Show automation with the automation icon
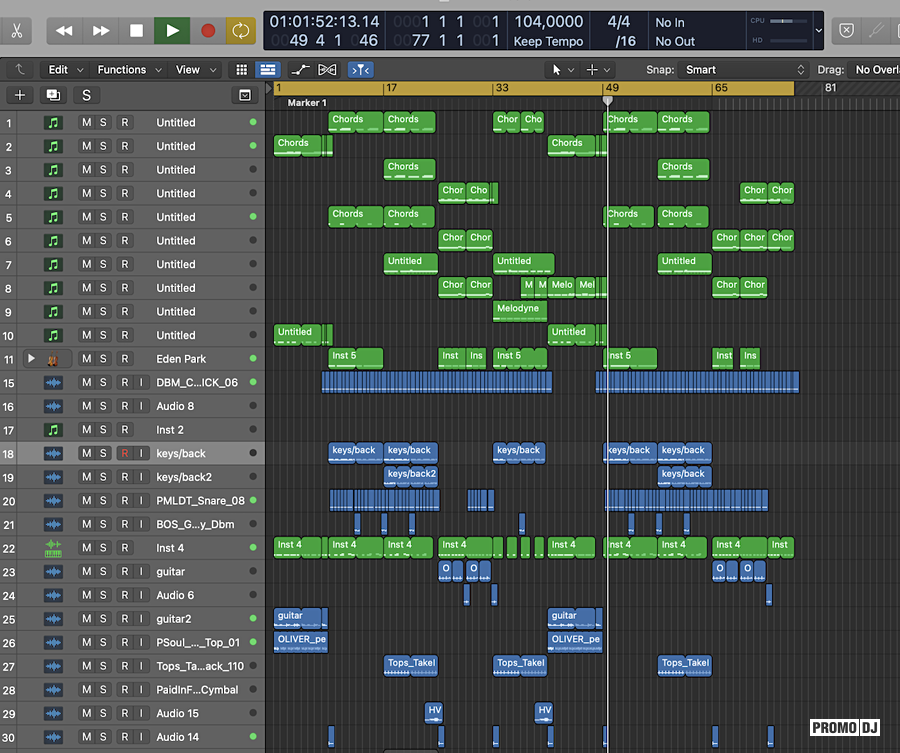This screenshot has width=900, height=753. coord(299,70)
